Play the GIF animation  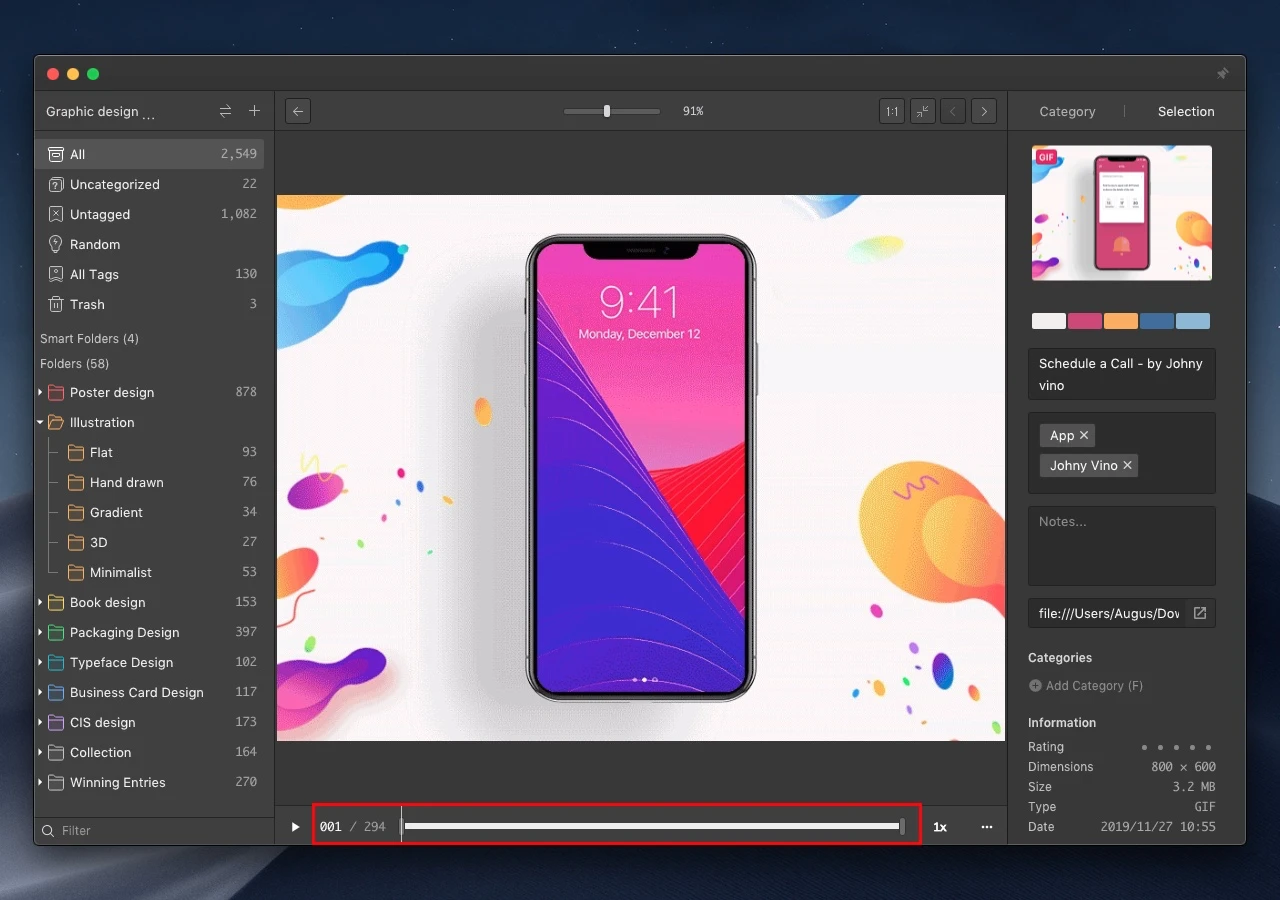pos(294,826)
